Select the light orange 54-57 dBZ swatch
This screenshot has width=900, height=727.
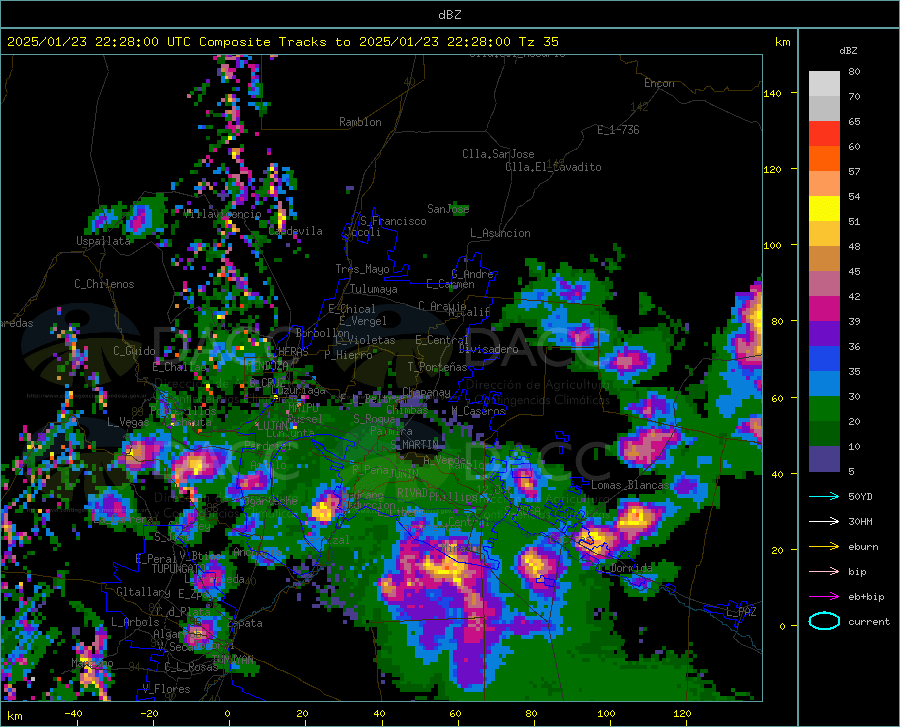tap(824, 184)
